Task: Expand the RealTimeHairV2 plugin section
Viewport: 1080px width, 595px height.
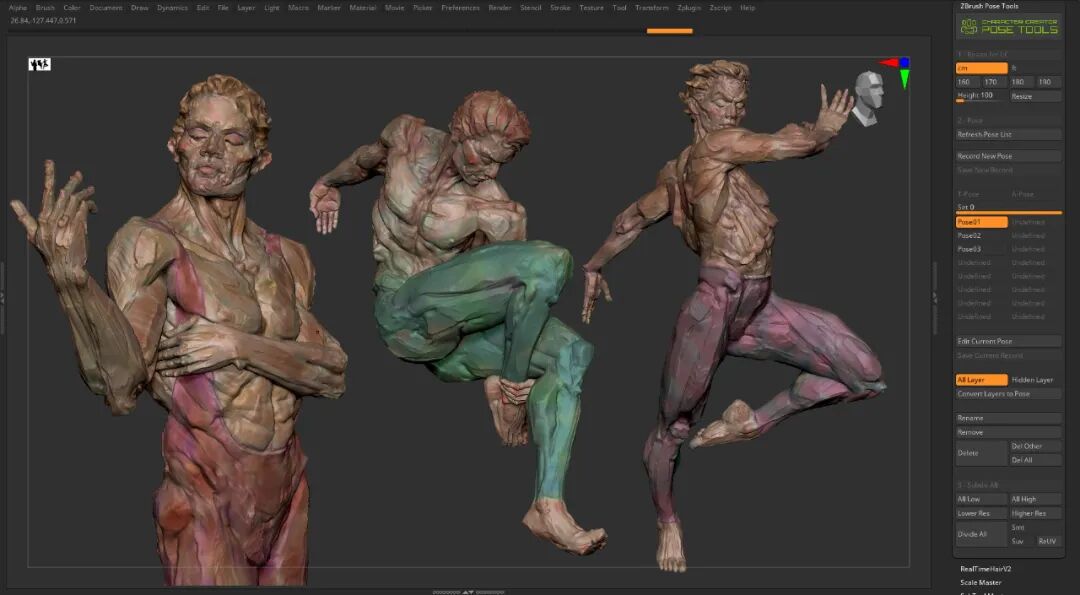Action: tap(986, 570)
